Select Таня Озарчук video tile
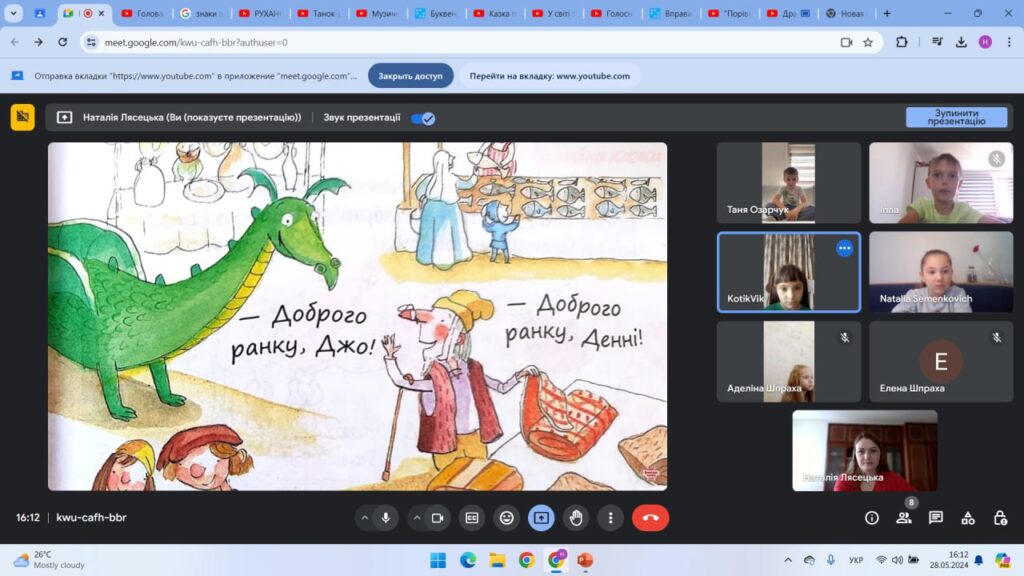This screenshot has width=1024, height=576. (x=788, y=183)
